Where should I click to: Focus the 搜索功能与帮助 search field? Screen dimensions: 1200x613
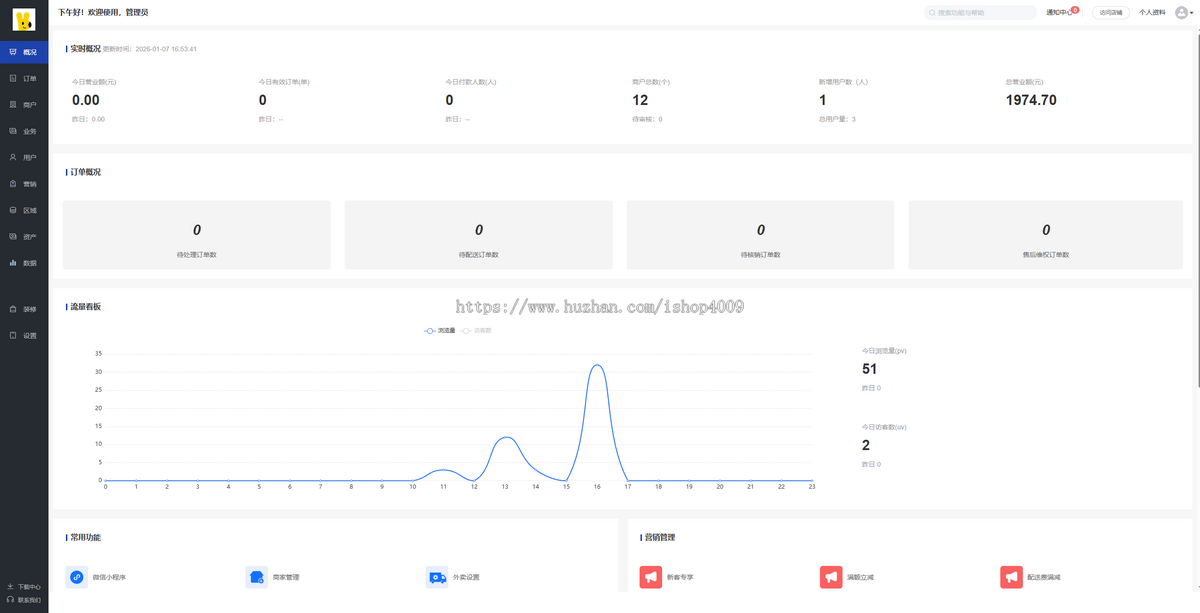981,13
